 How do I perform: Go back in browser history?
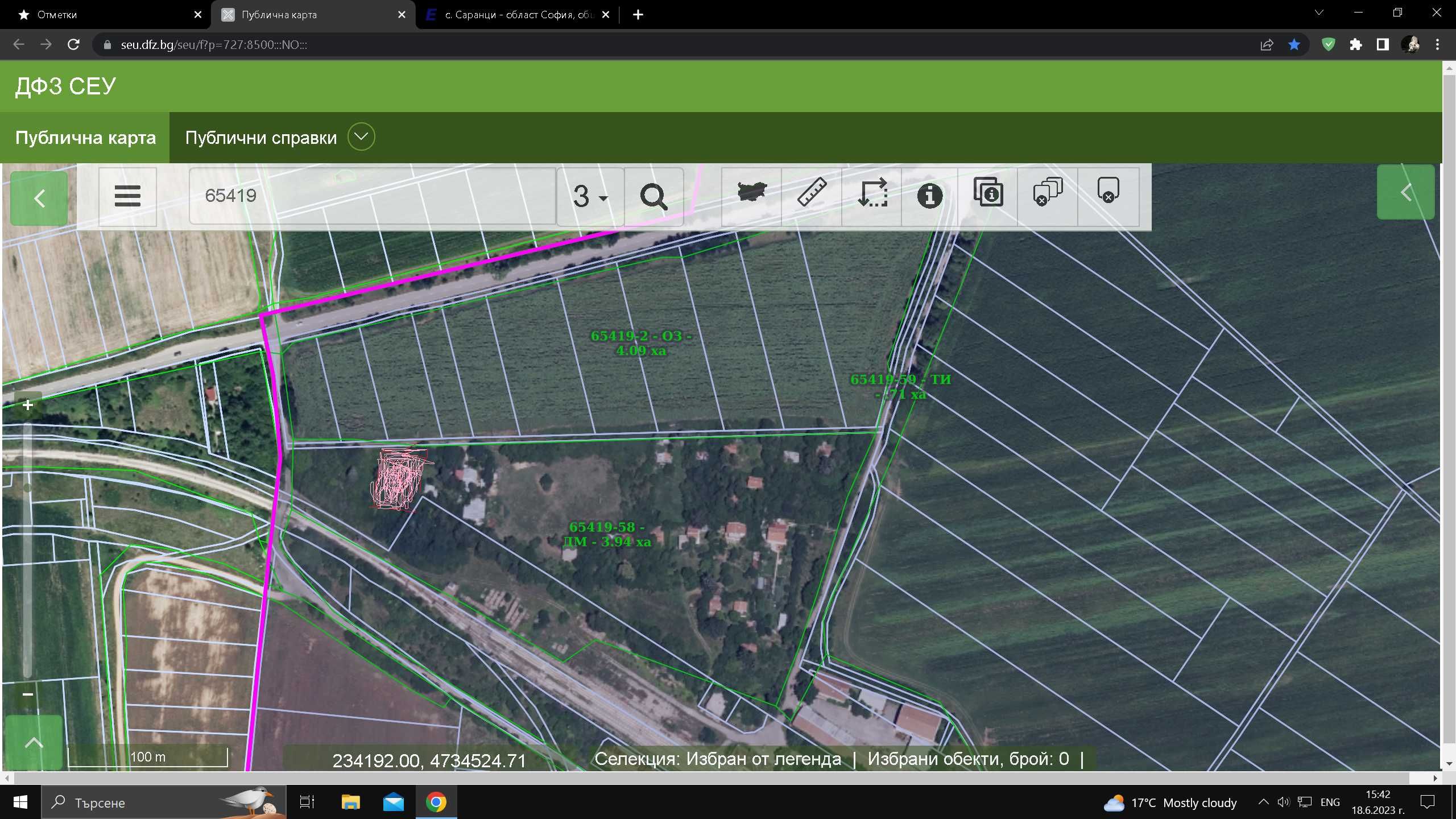point(18,44)
